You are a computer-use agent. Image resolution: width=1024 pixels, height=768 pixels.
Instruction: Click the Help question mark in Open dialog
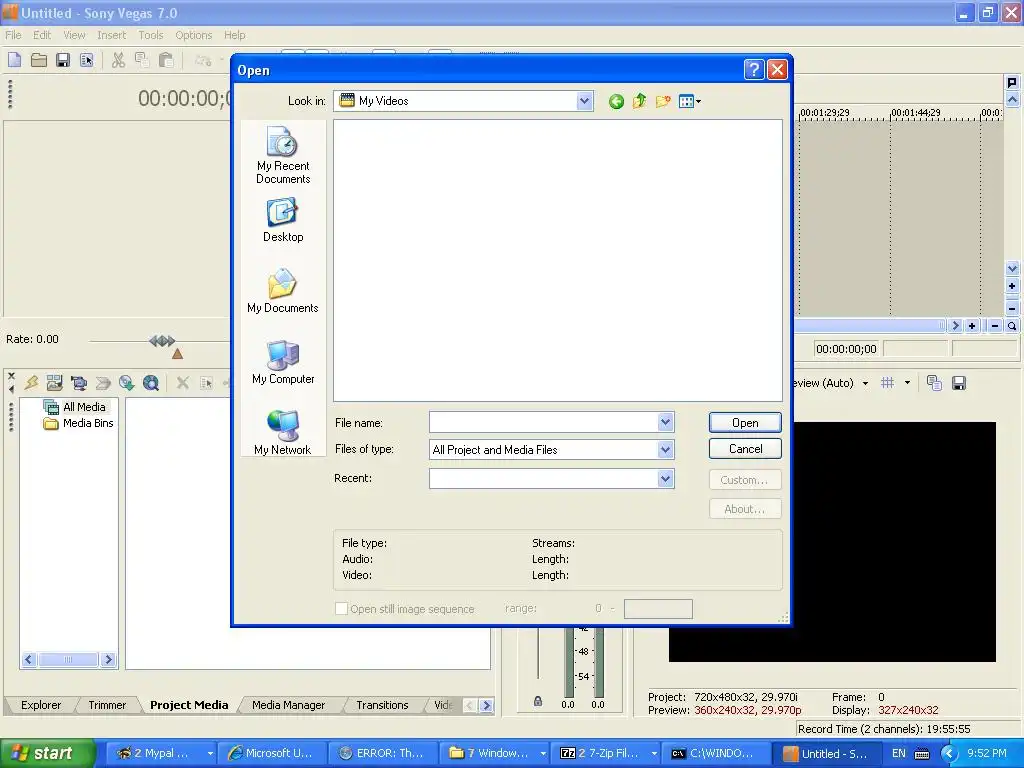pyautogui.click(x=754, y=69)
